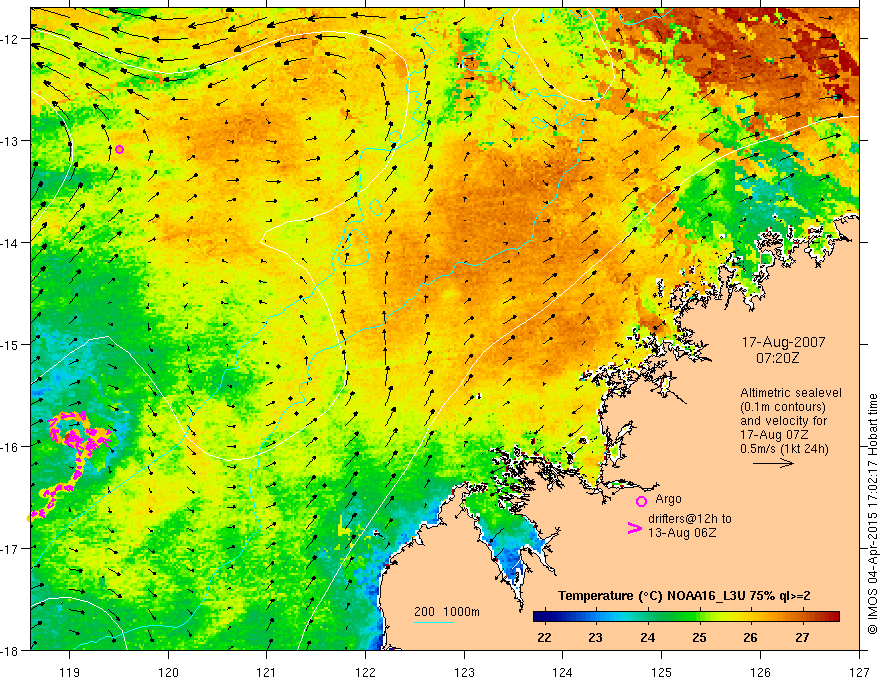Screen dimensions: 880x680
Task: Click the cyan bathymetry legend line
Action: [x=434, y=622]
